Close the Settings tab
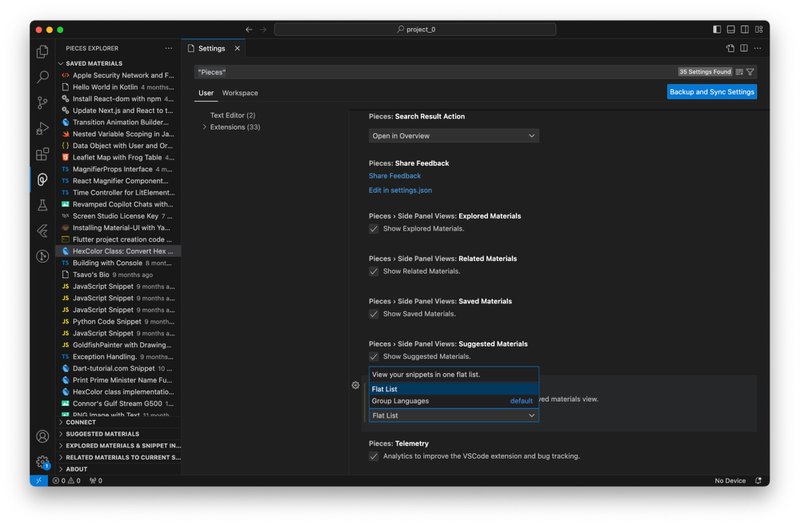 pos(237,48)
